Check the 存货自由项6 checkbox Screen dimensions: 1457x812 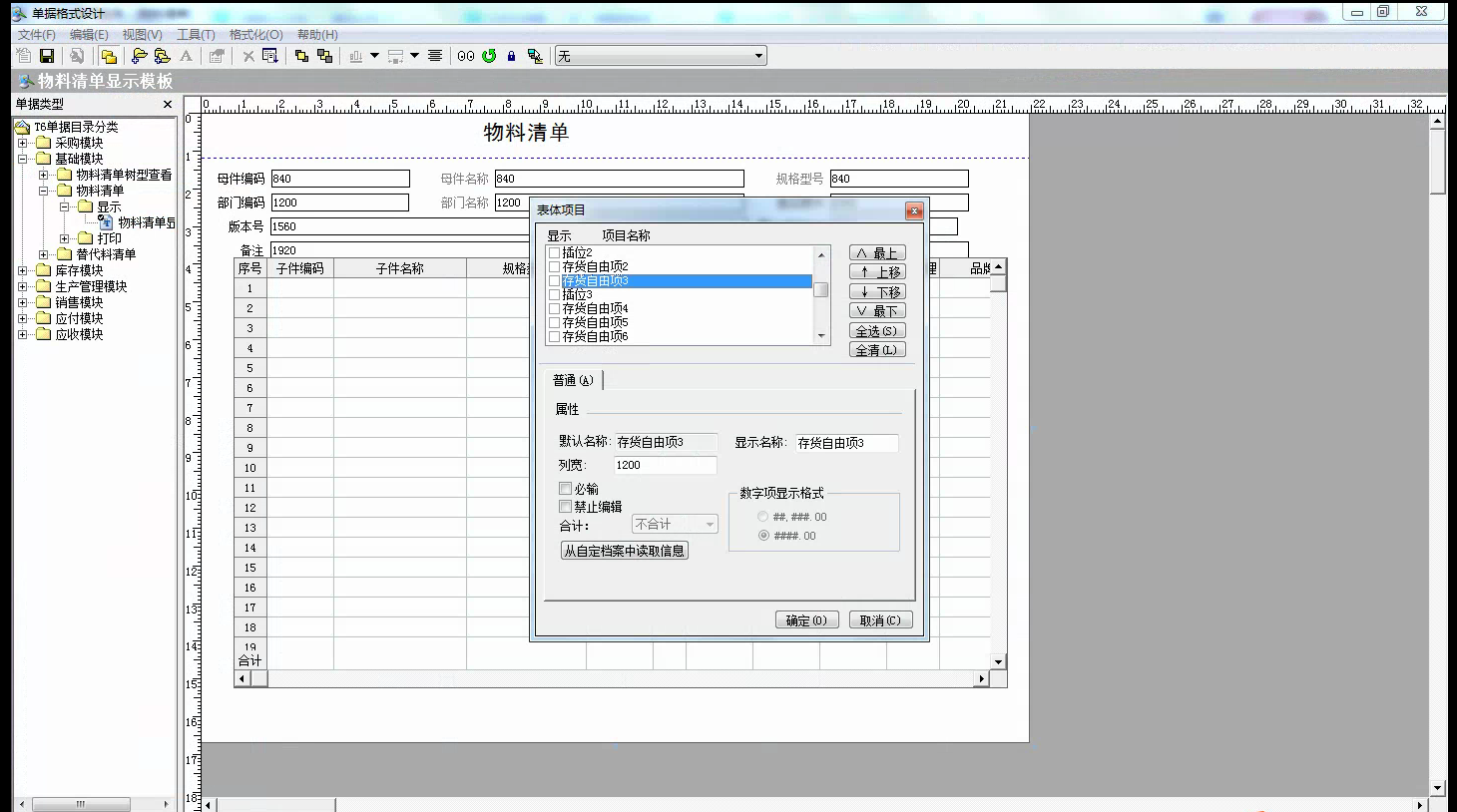click(555, 337)
